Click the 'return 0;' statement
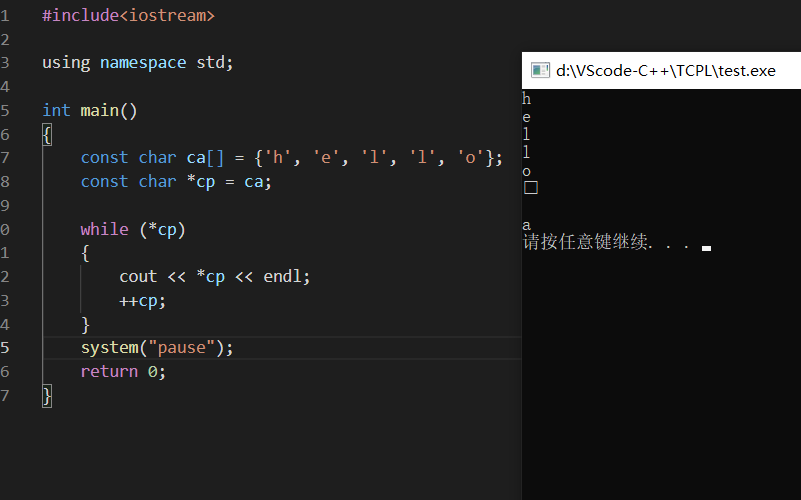 [x=123, y=371]
